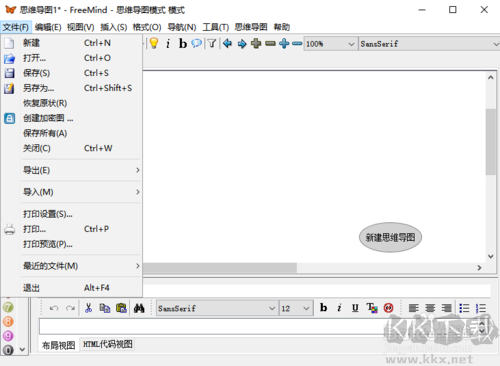The height and width of the screenshot is (366, 500).
Task: Open the 编辑(E) menu
Action: click(x=48, y=27)
